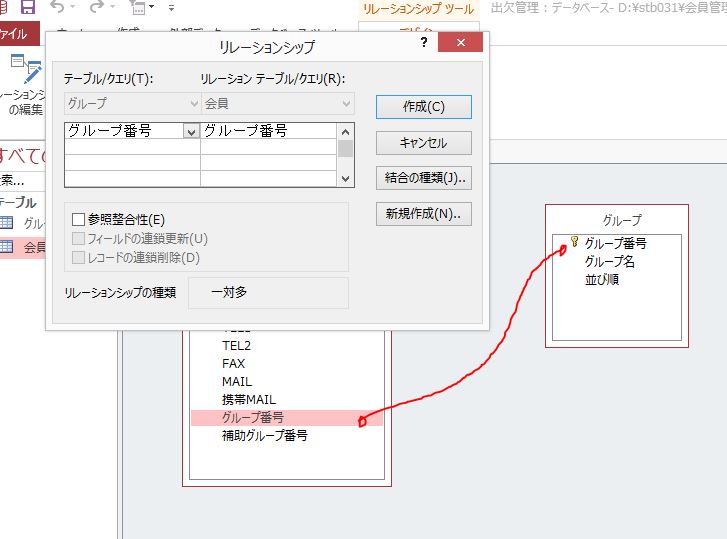Click the Redo arrow icon

tap(98, 7)
